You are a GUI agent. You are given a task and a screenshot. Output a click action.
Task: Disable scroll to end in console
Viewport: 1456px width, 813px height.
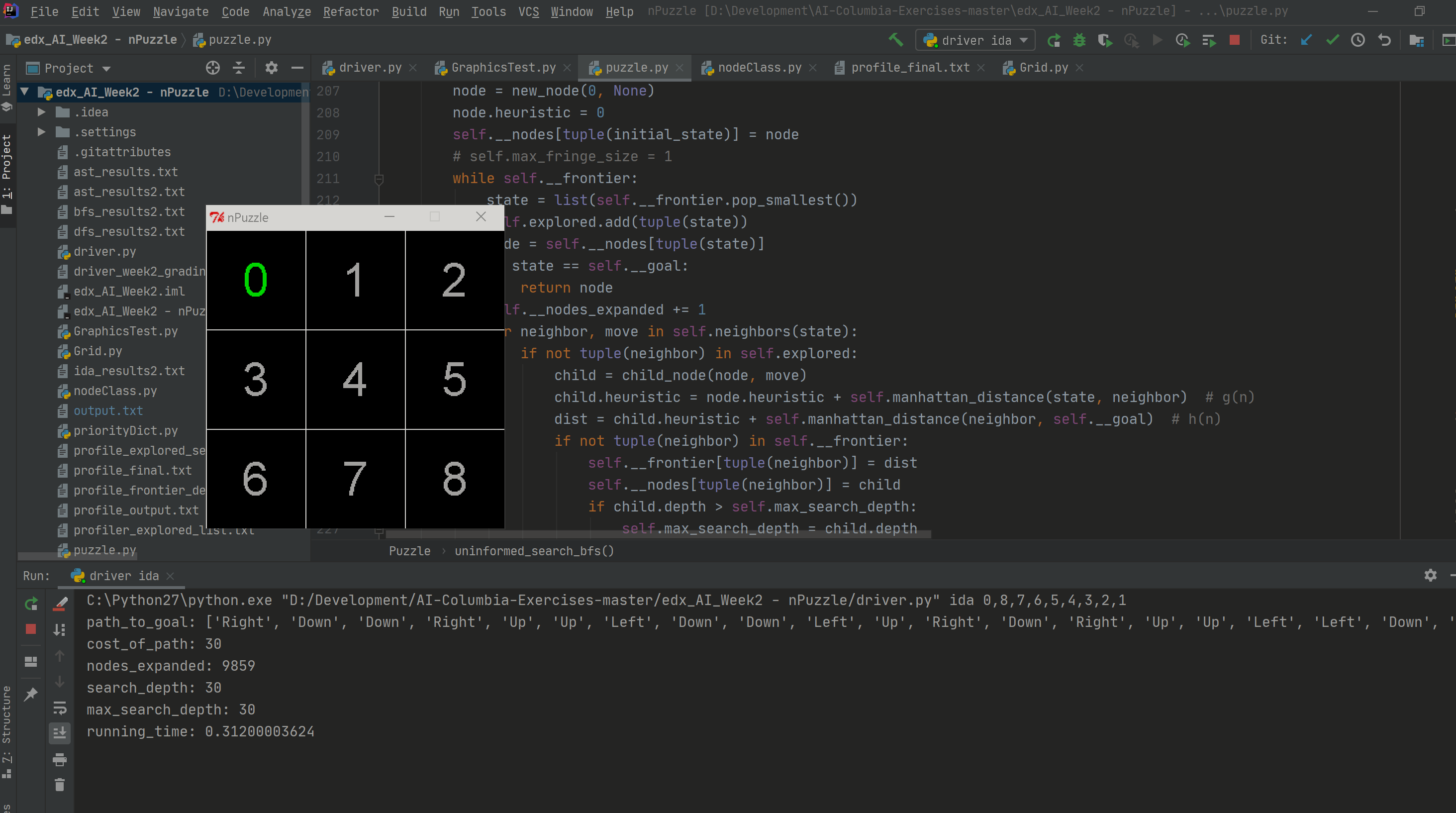(x=61, y=733)
